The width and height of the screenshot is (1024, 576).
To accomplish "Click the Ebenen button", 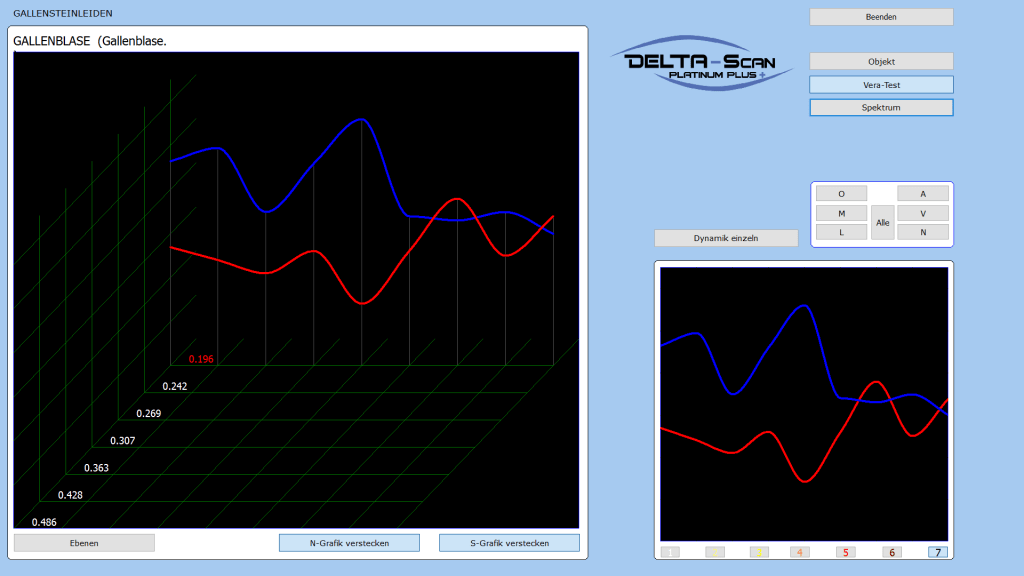I will coord(84,543).
